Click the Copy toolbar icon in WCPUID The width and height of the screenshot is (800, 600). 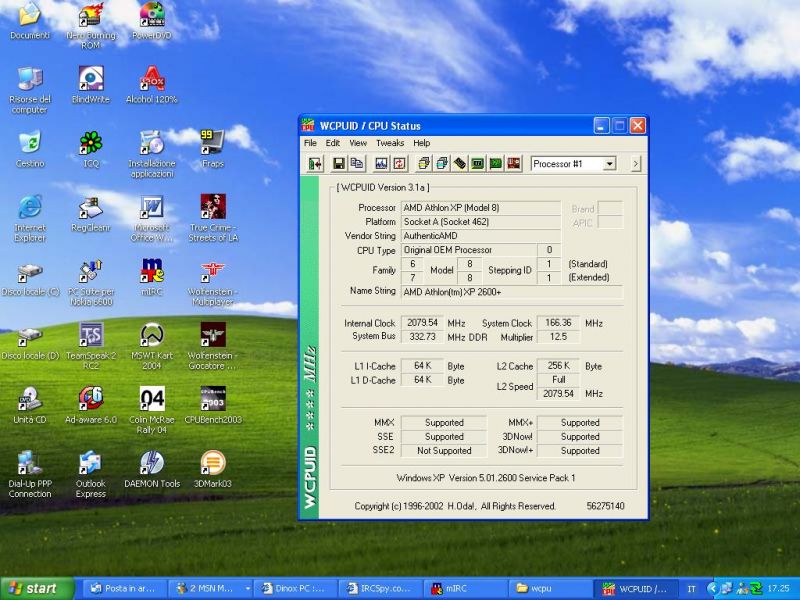[x=357, y=164]
